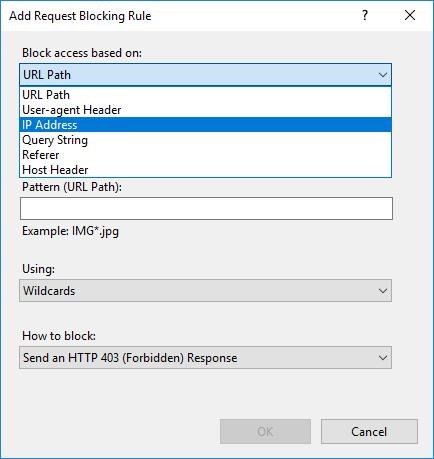434x459 pixels.
Task: Choose Referer in the dropdown list
Action: 205,155
